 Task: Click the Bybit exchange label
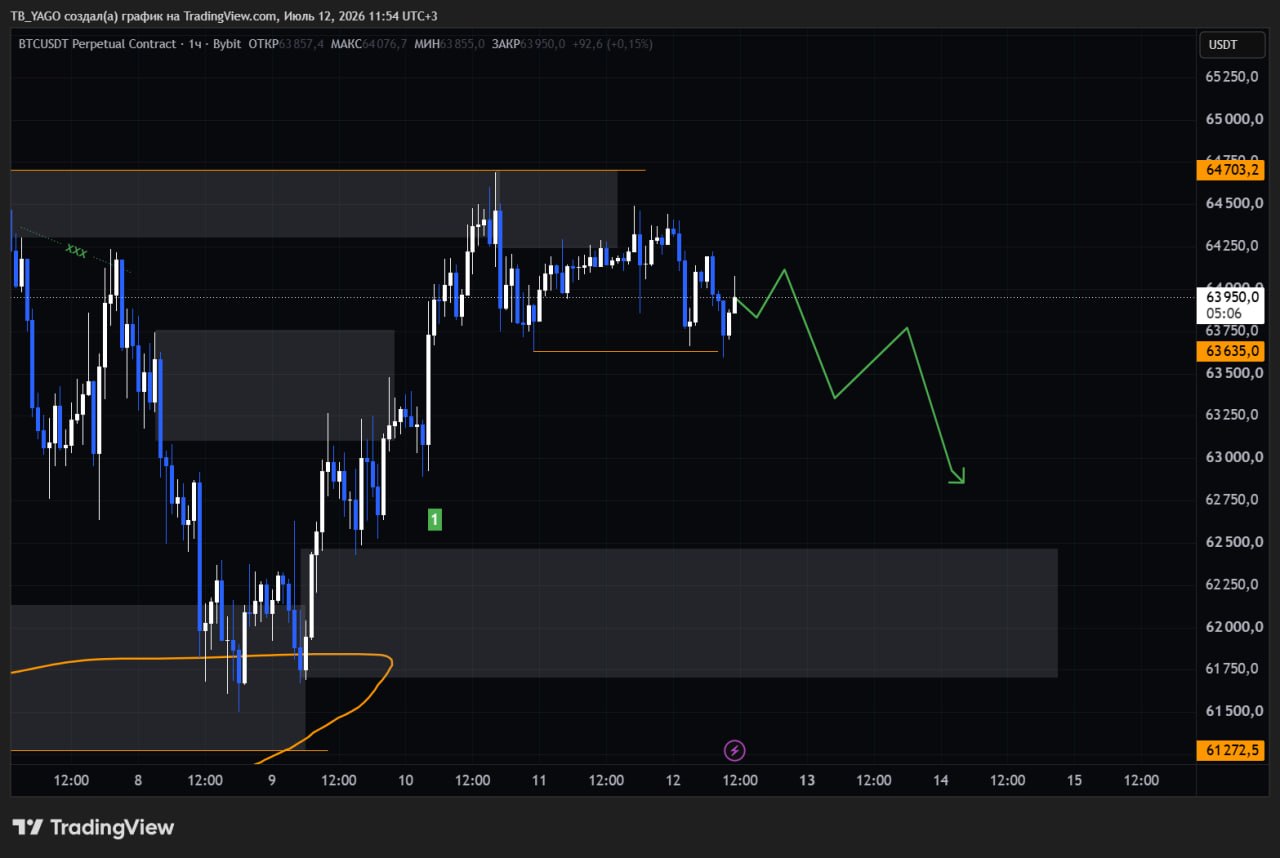point(227,44)
